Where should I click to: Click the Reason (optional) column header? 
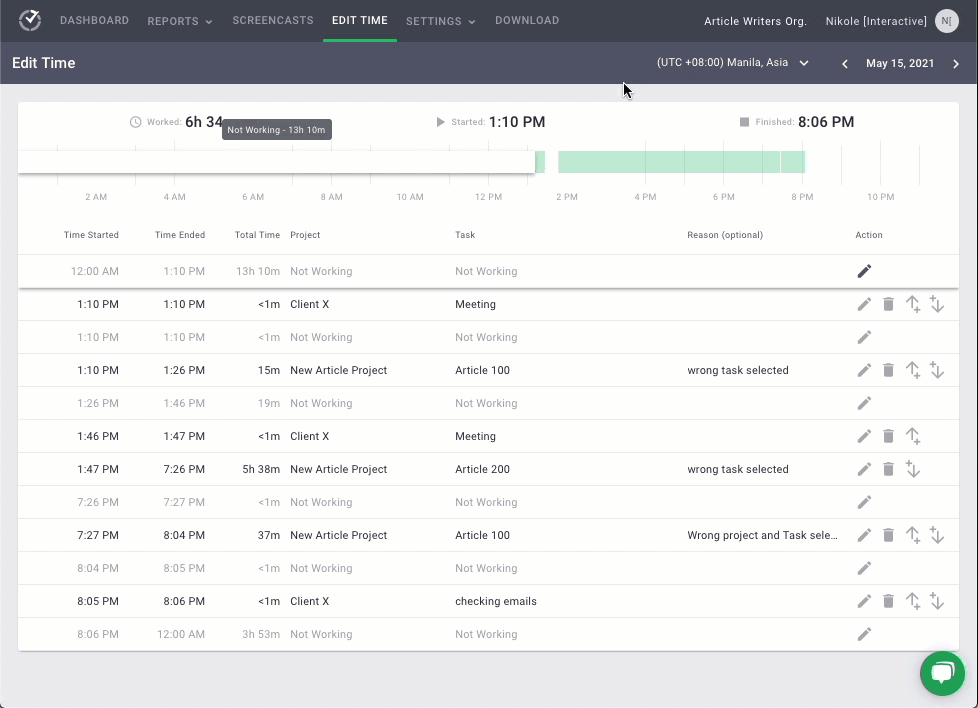[725, 235]
